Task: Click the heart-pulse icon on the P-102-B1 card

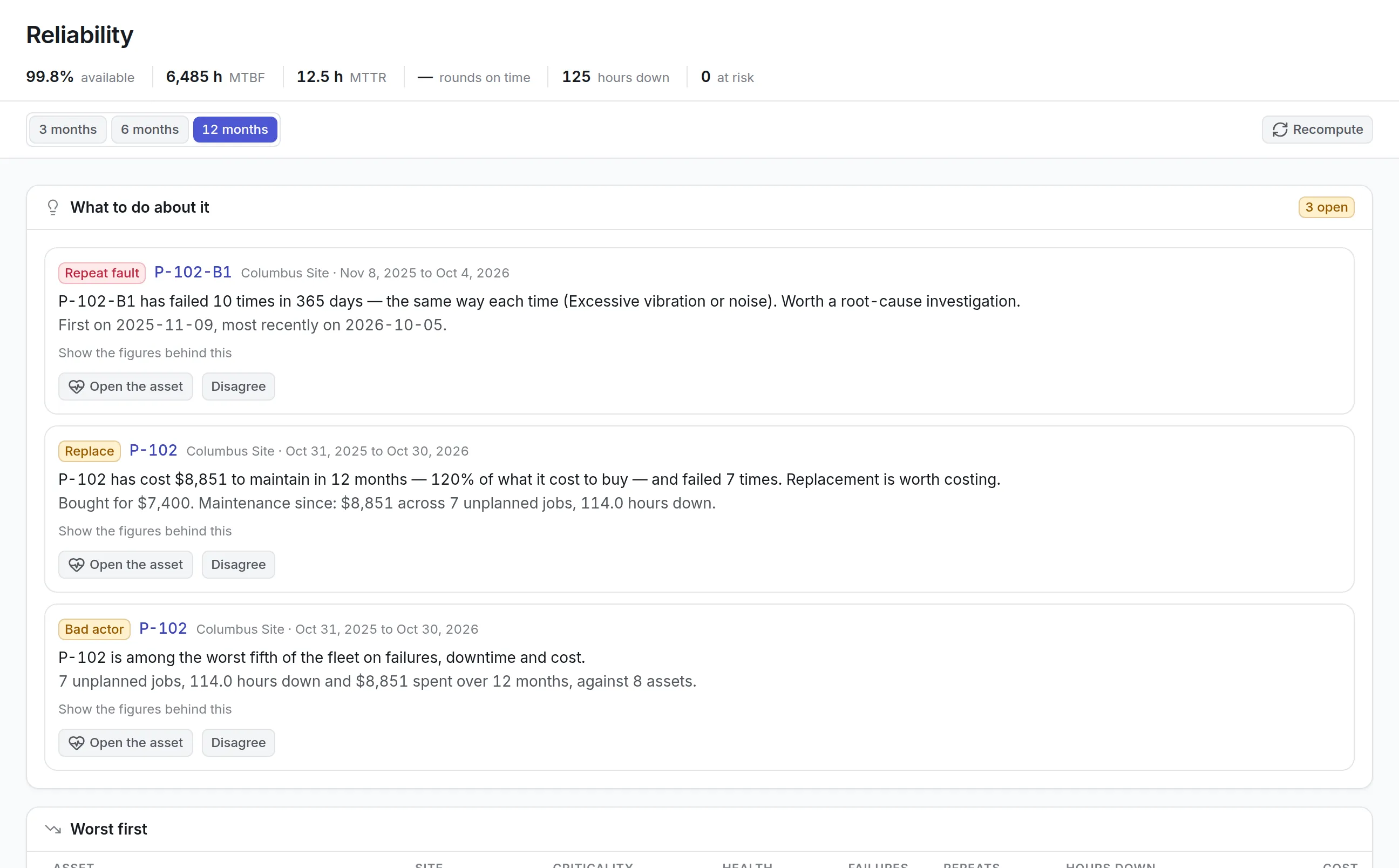Action: point(76,386)
